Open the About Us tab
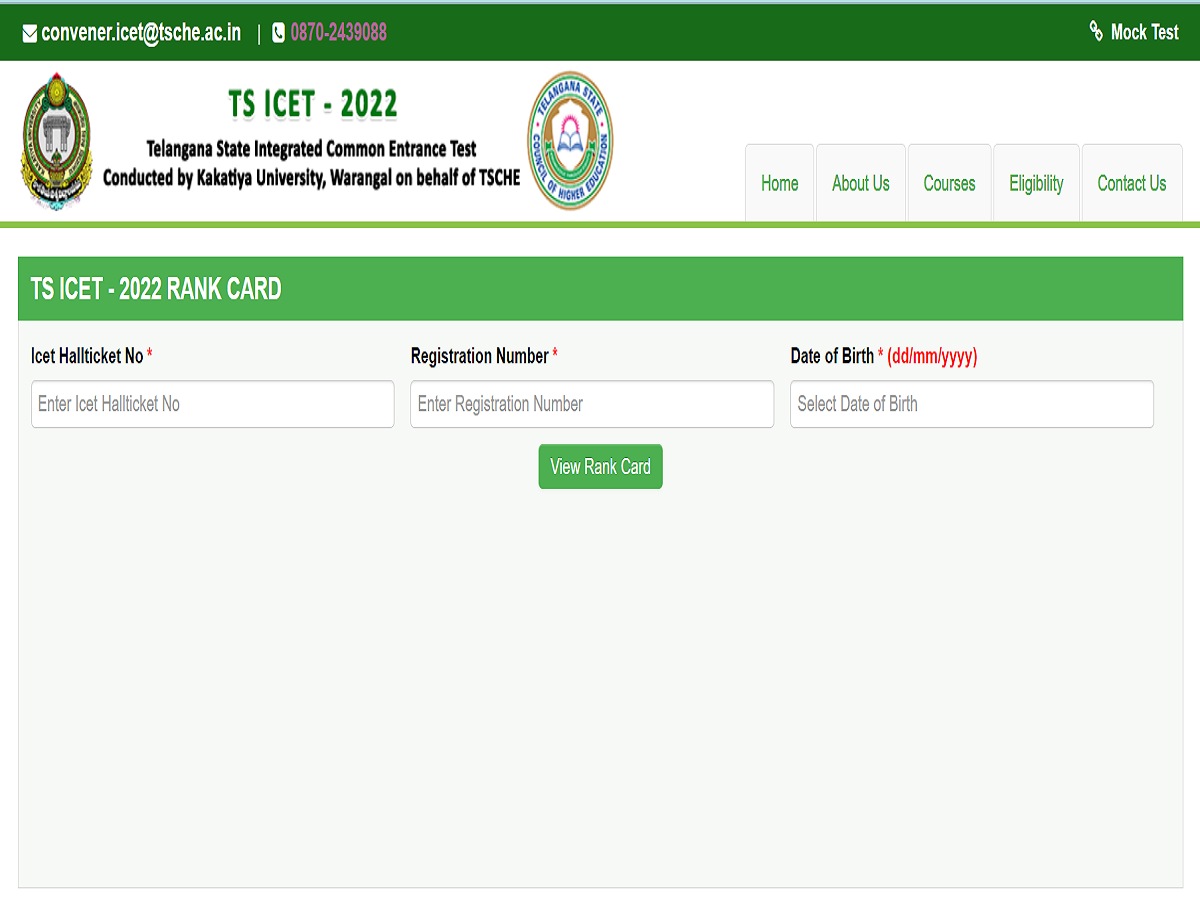The image size is (1200, 900). tap(861, 183)
